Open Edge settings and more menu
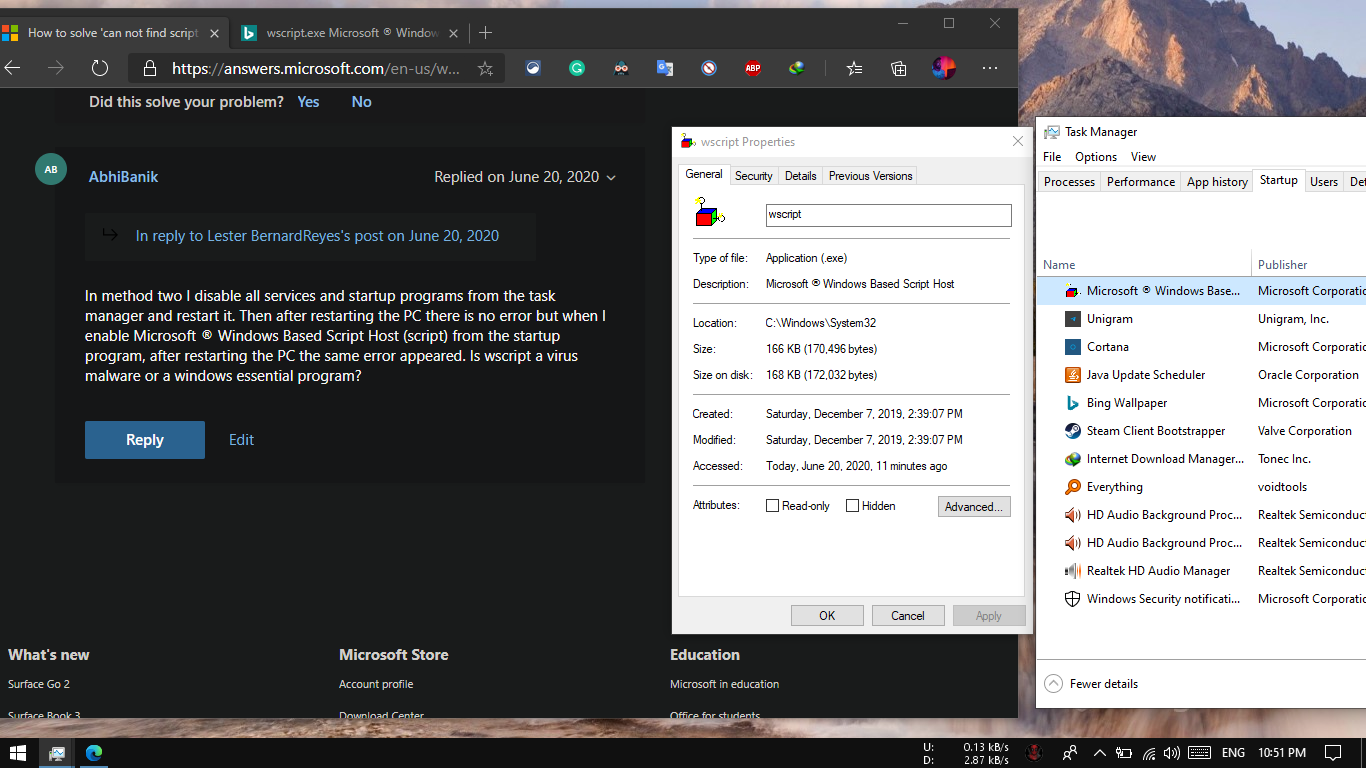The width and height of the screenshot is (1366, 768). tap(990, 68)
